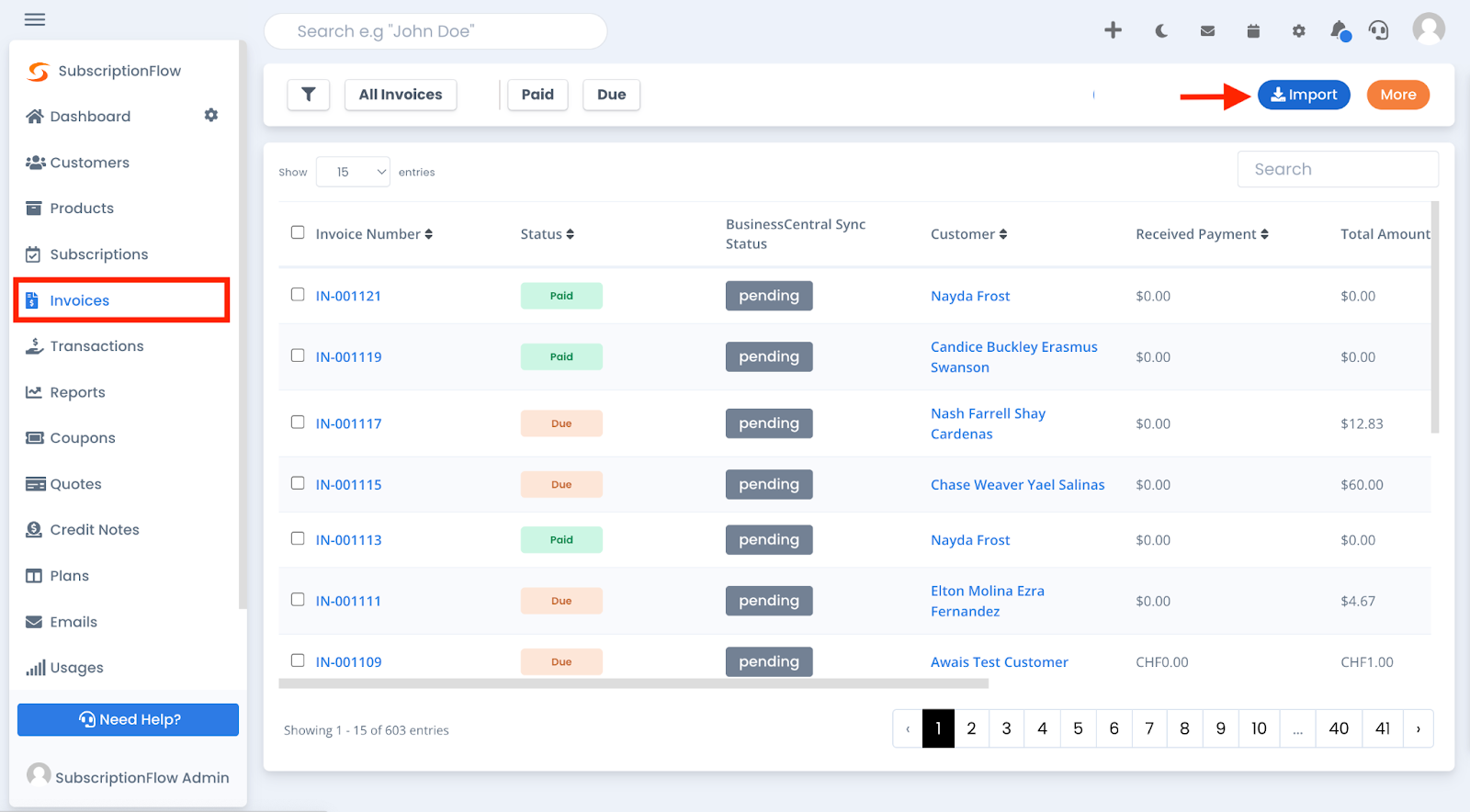This screenshot has width=1470, height=812.
Task: Click the Emails envelope sidebar icon
Action: click(34, 622)
